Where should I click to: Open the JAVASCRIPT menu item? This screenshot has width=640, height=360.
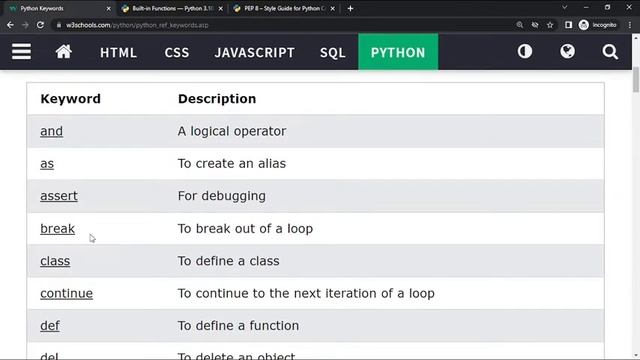point(254,52)
